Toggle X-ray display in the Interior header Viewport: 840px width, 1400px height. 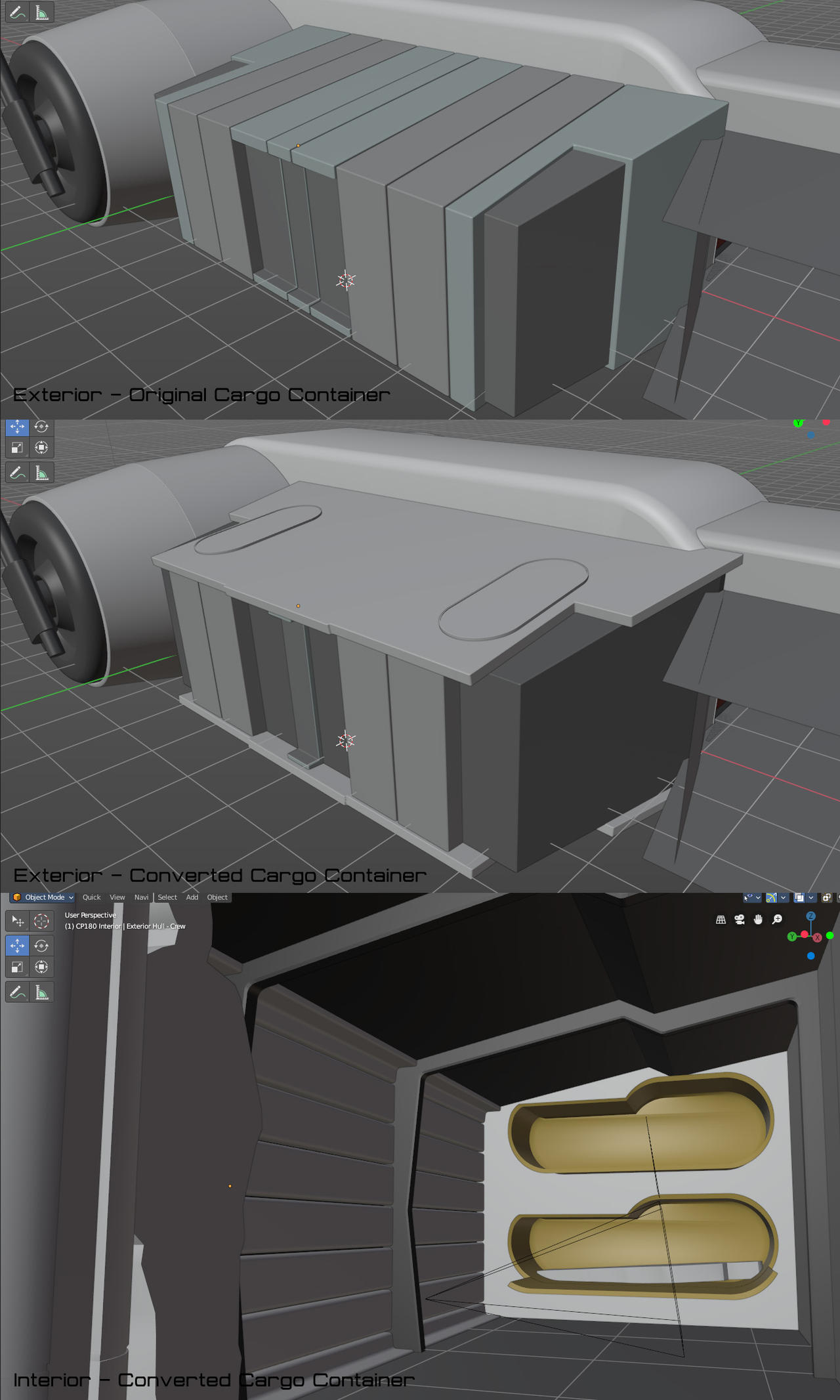tap(827, 897)
